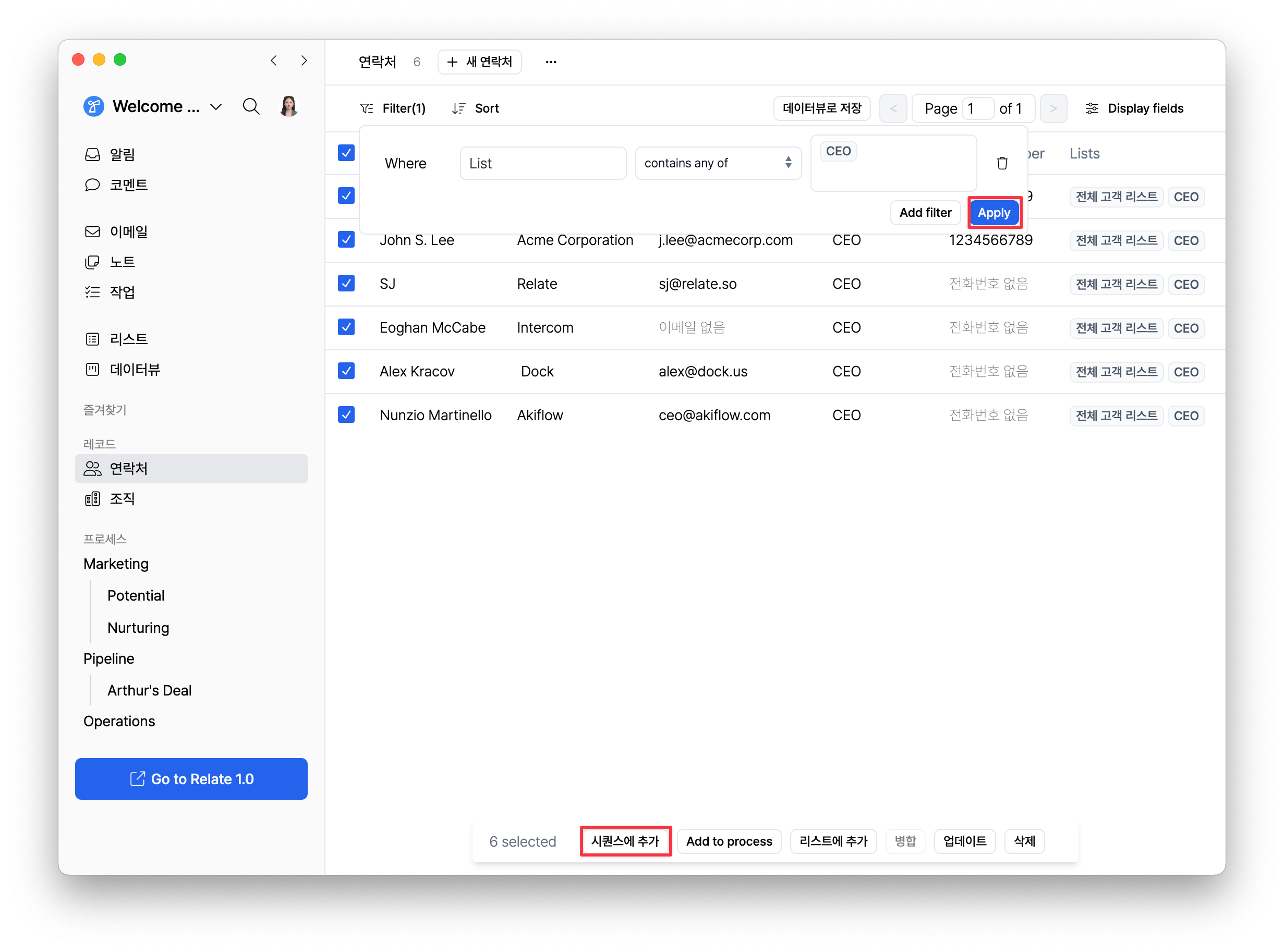Open the Operations process

coord(119,722)
